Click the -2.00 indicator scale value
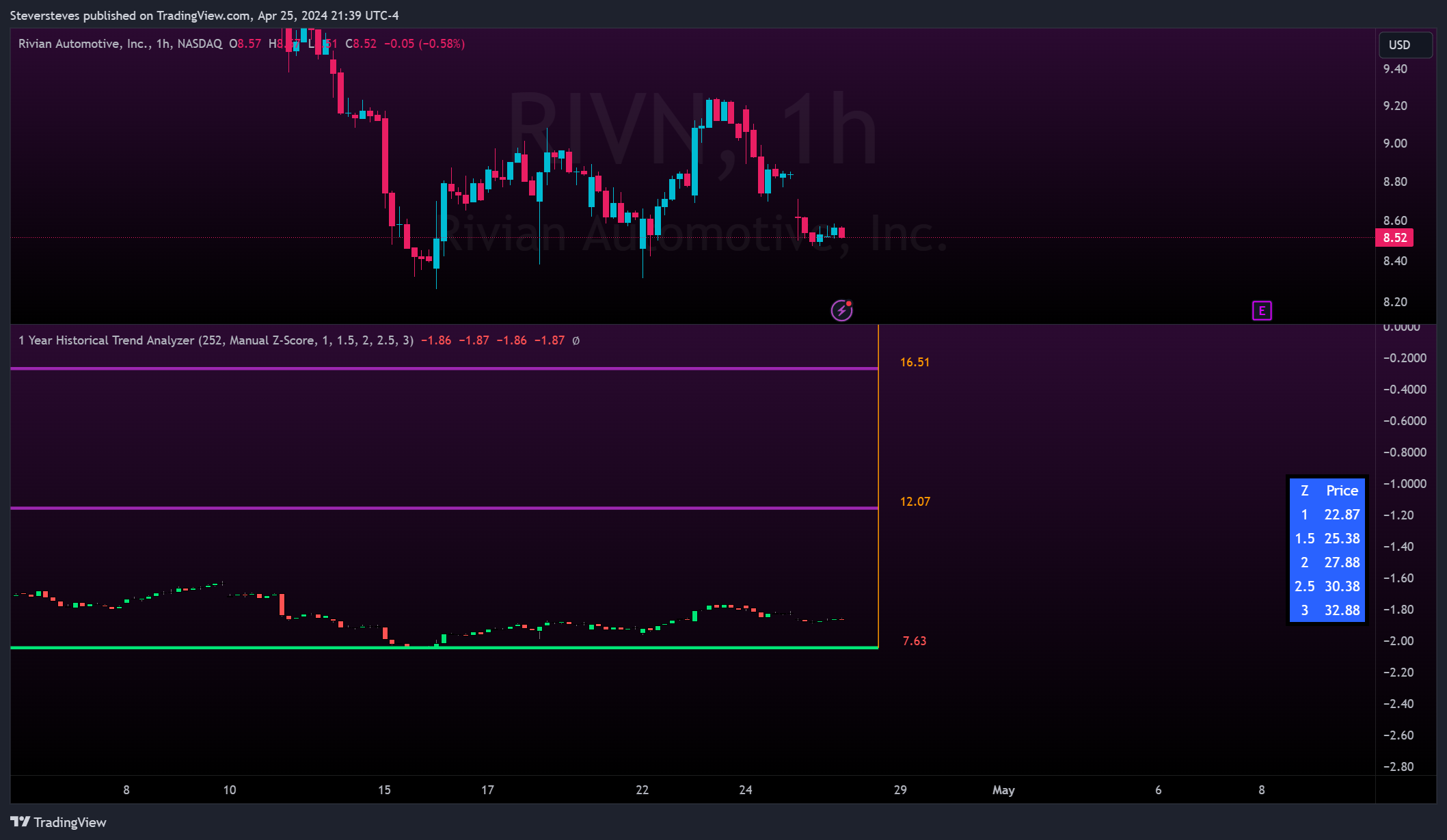The width and height of the screenshot is (1447, 840). pyautogui.click(x=1398, y=641)
